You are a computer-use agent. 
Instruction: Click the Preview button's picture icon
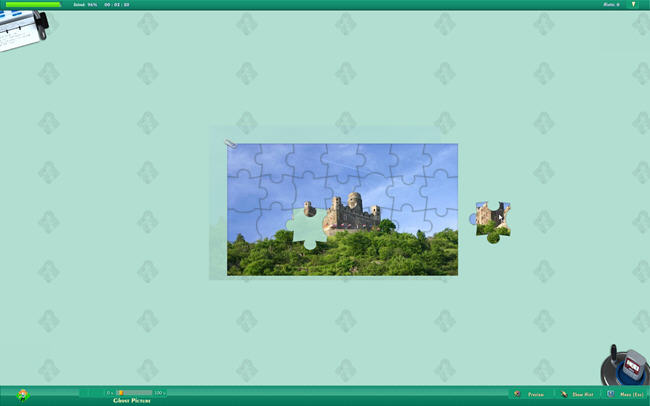tap(517, 395)
